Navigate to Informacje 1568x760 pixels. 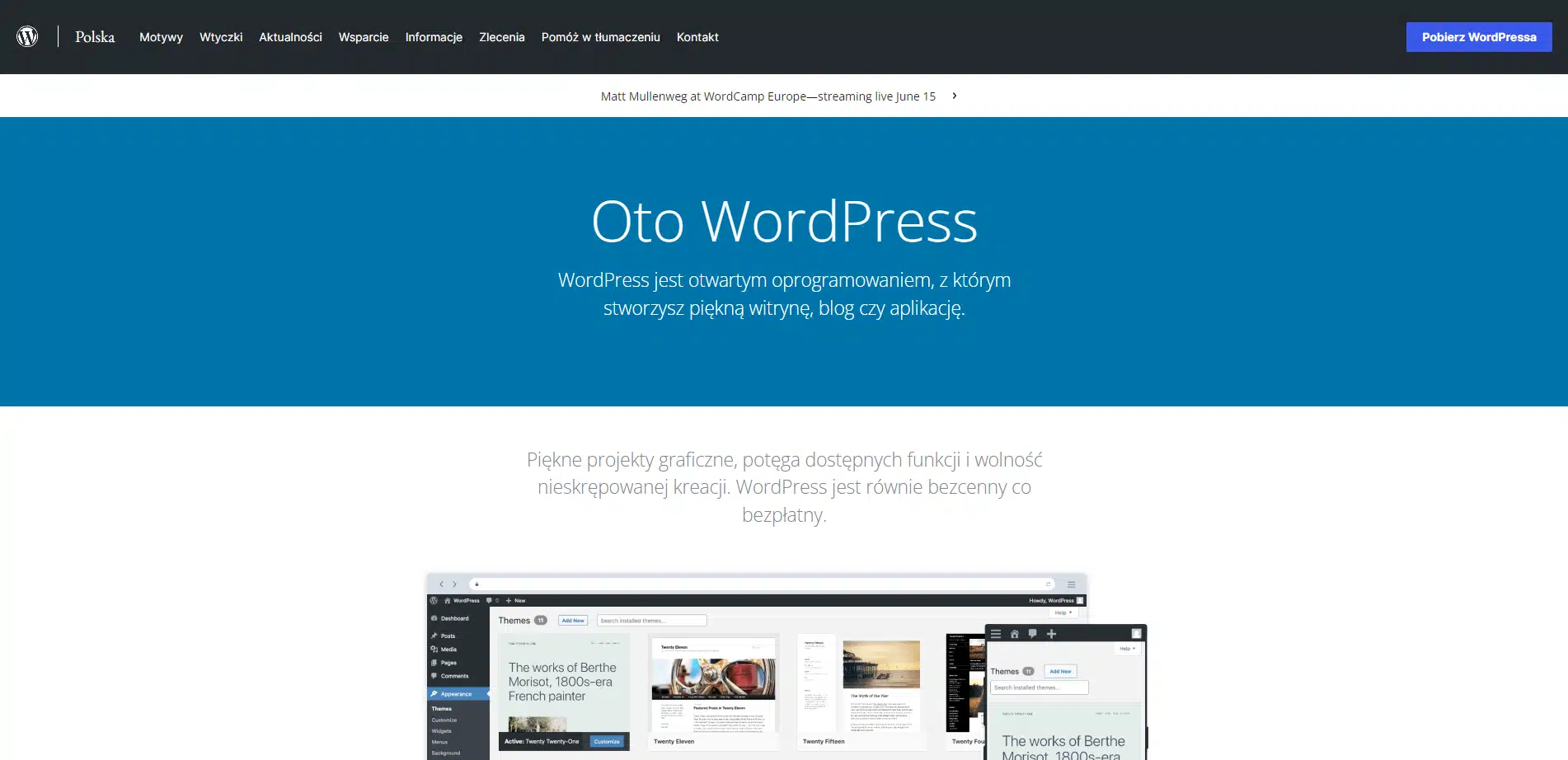(434, 37)
